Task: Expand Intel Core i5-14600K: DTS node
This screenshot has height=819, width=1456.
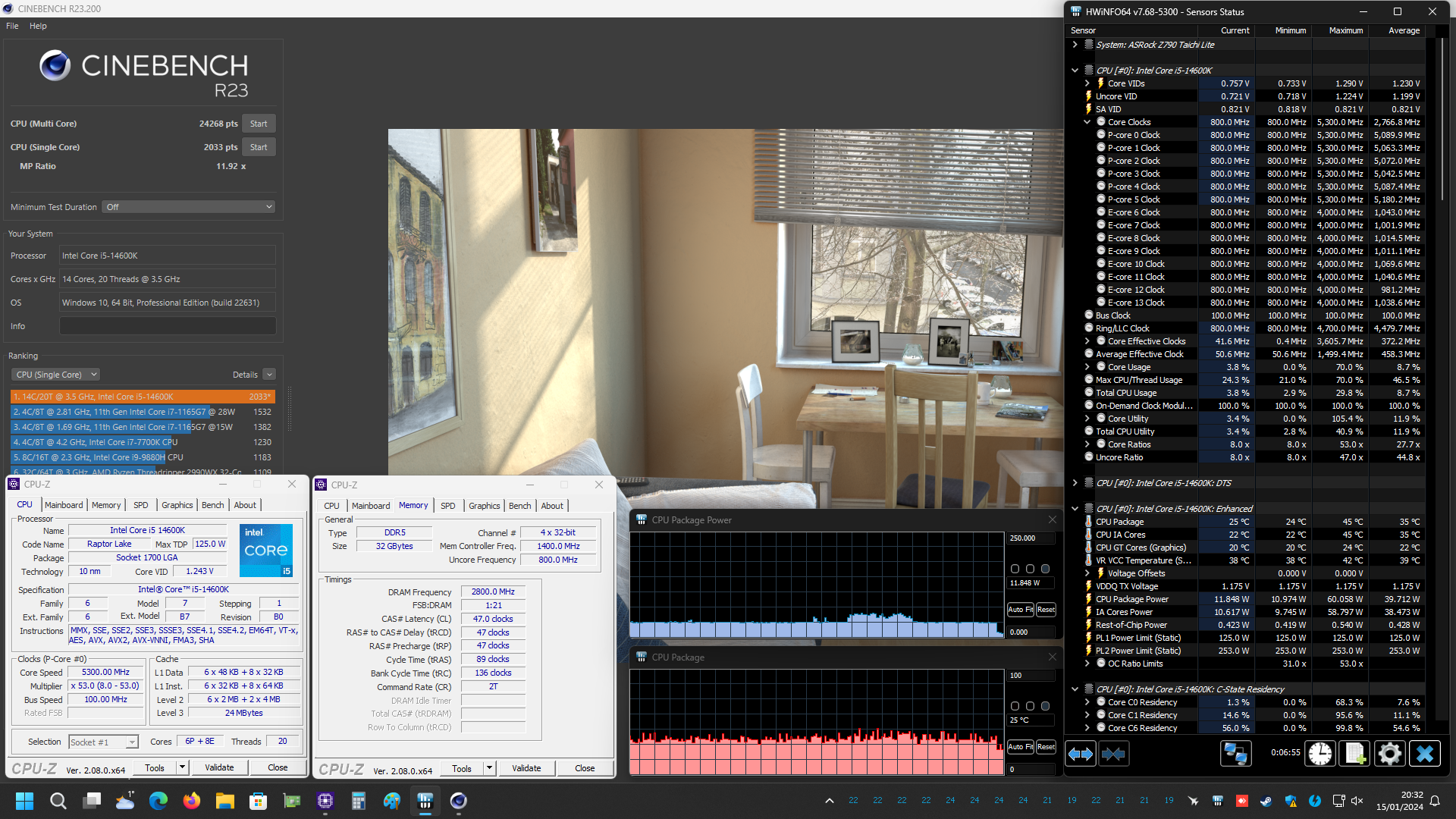Action: point(1075,483)
